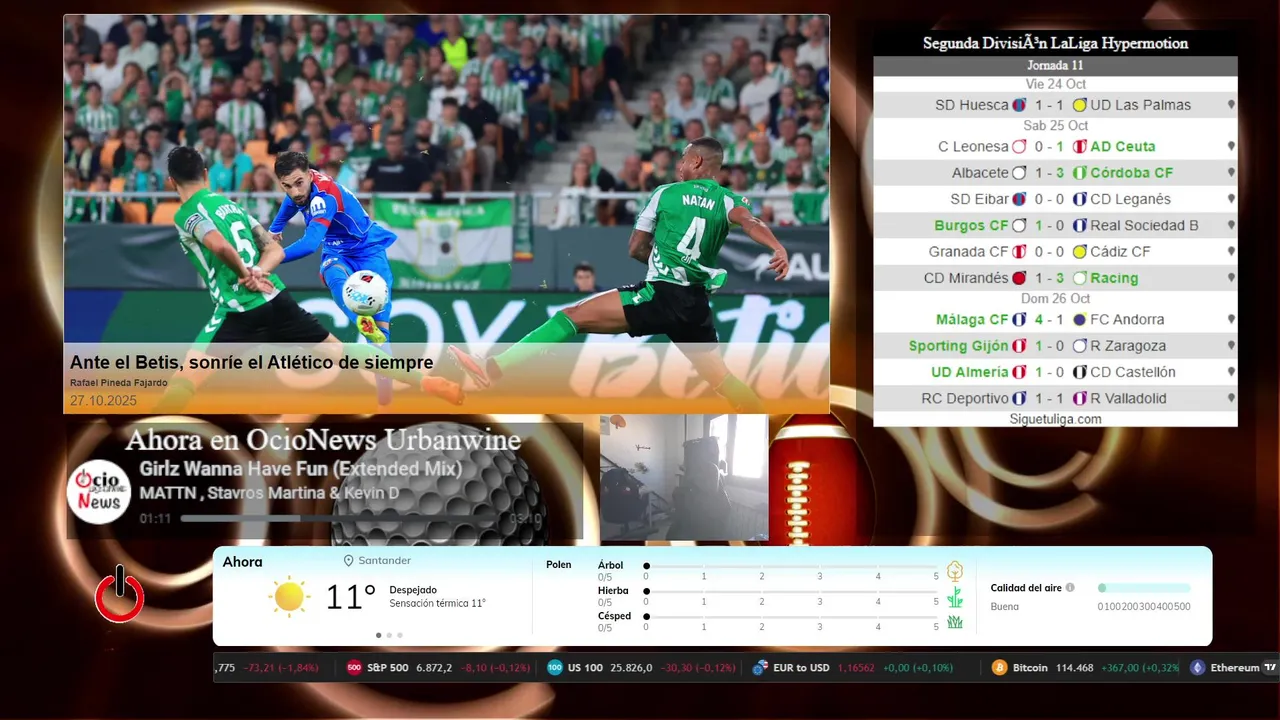Click the location pin for SD Eibar match
Screen dimensions: 1280x720
coord(1231,199)
